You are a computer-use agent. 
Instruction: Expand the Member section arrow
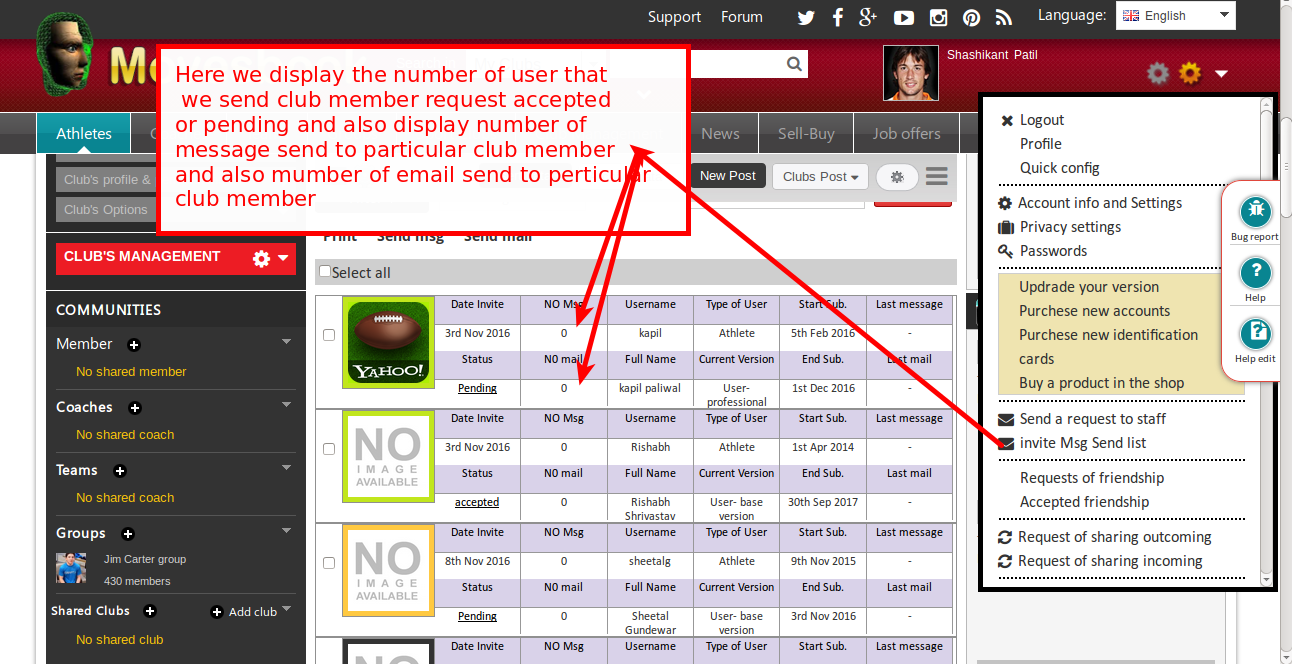click(287, 342)
